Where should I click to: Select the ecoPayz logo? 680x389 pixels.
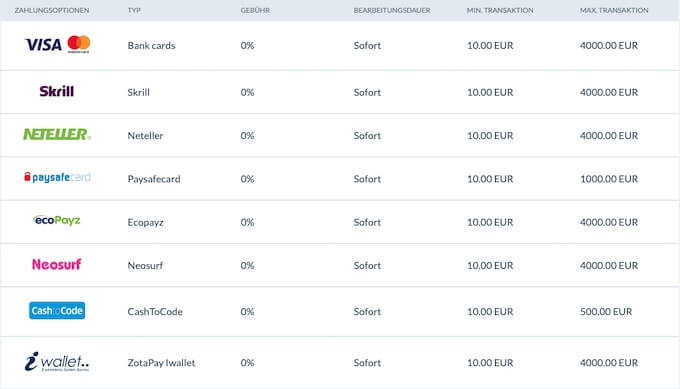click(x=57, y=220)
